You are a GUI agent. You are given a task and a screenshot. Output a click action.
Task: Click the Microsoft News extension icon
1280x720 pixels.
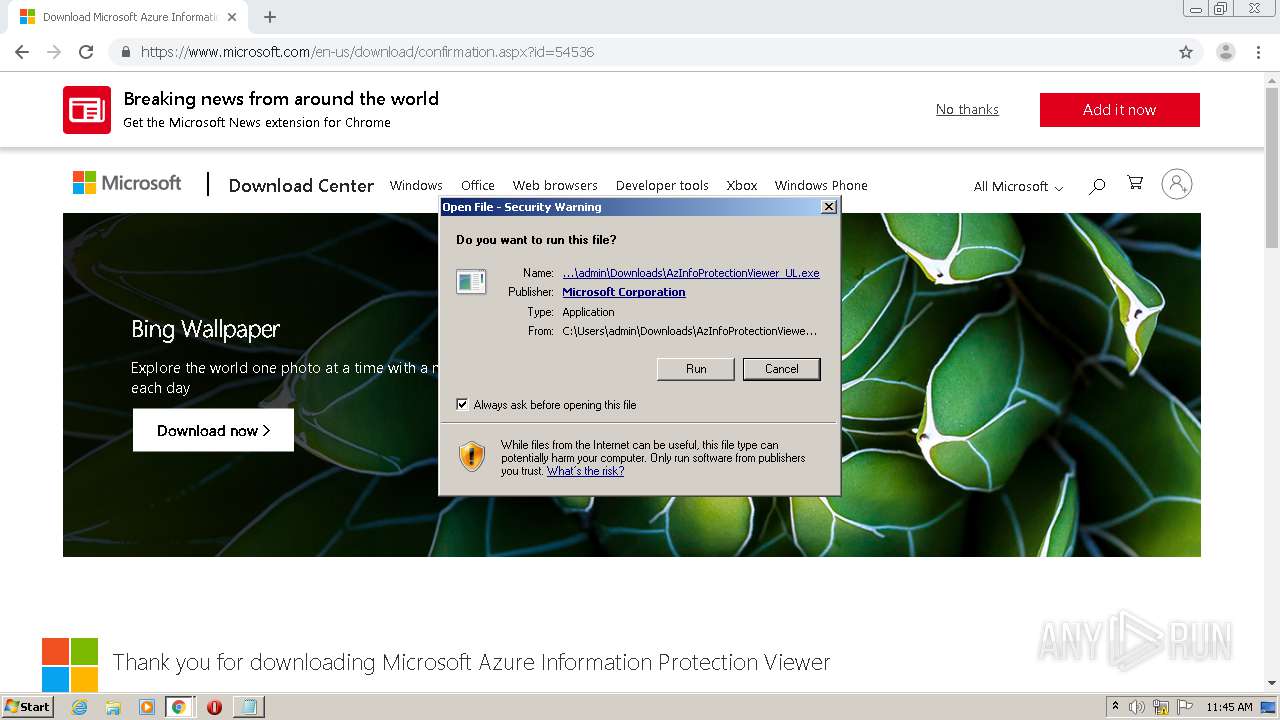tap(87, 110)
